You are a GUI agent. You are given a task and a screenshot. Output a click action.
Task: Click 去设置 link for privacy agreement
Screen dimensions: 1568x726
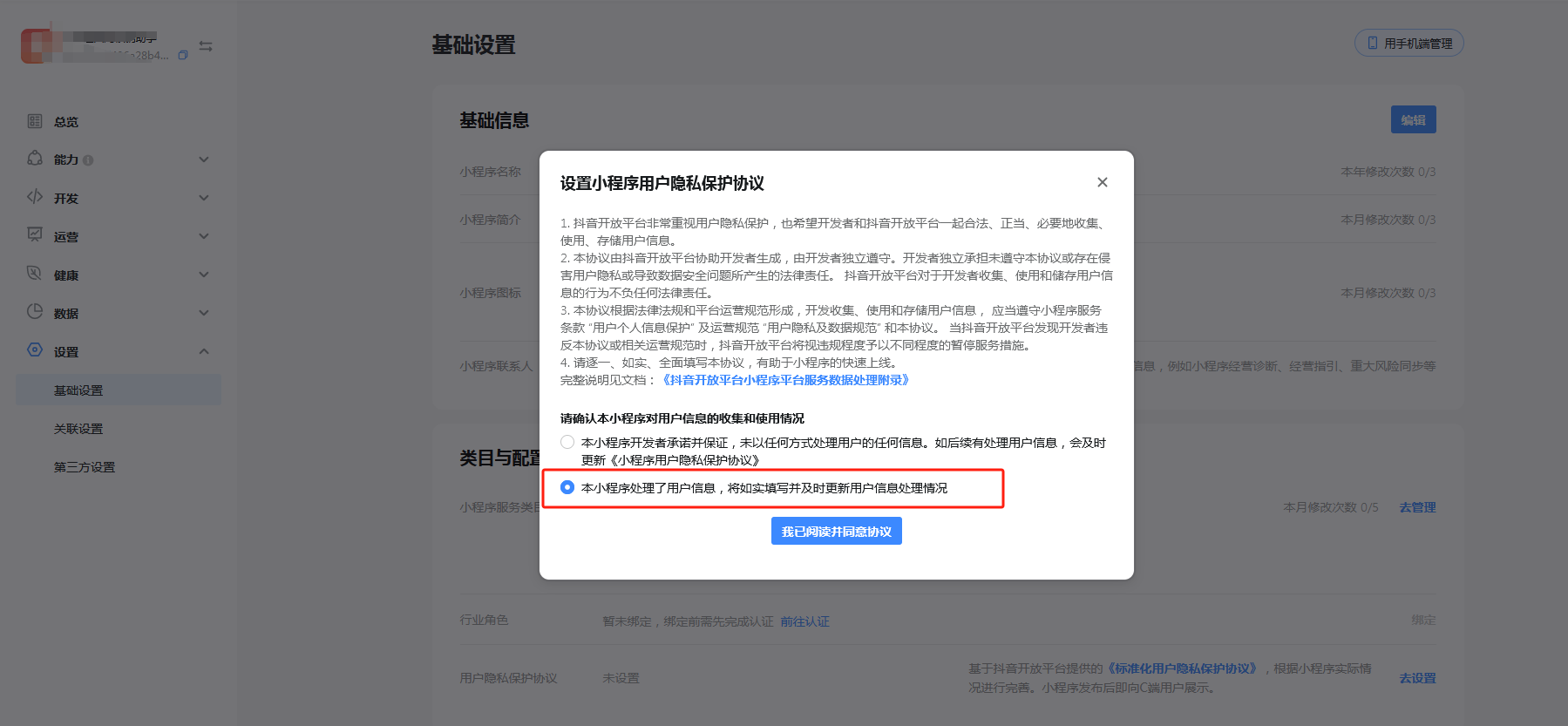point(1417,678)
